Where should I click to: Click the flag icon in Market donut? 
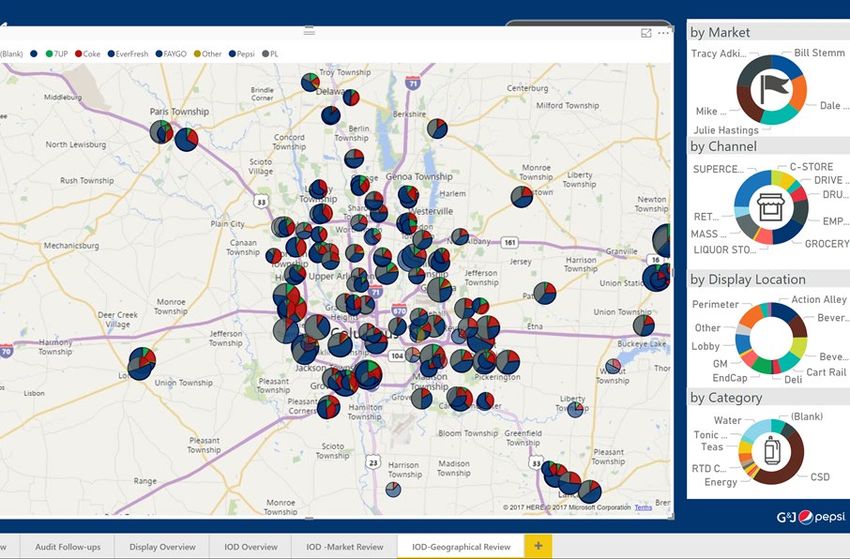[772, 89]
